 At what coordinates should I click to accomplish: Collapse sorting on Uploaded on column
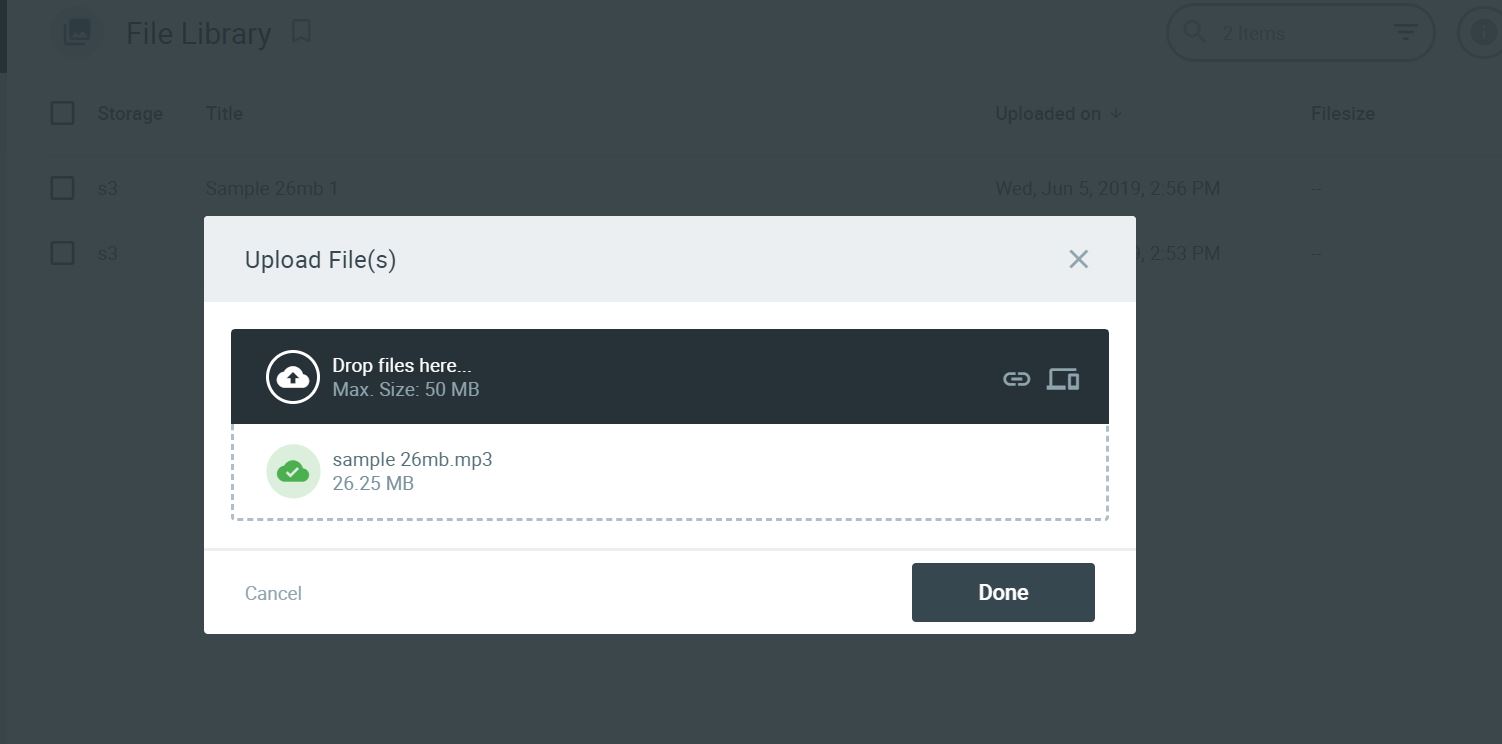(1114, 114)
